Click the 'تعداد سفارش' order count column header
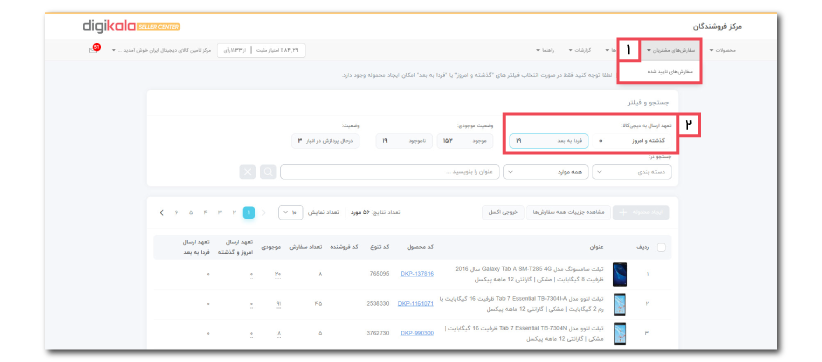822x362 pixels. click(305, 247)
